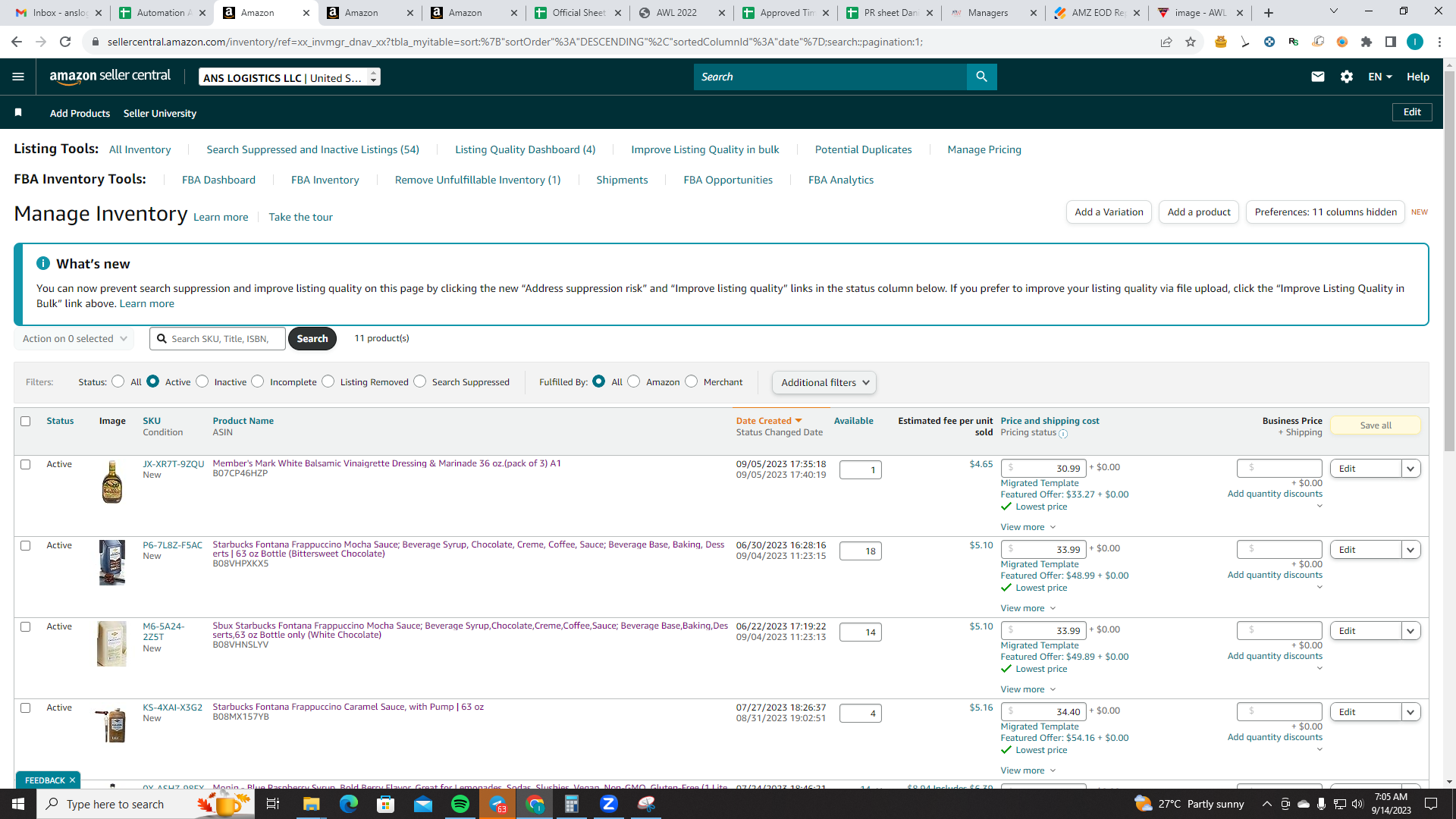The image size is (1456, 819).
Task: Open the FBA Dashboard menu item
Action: [218, 180]
